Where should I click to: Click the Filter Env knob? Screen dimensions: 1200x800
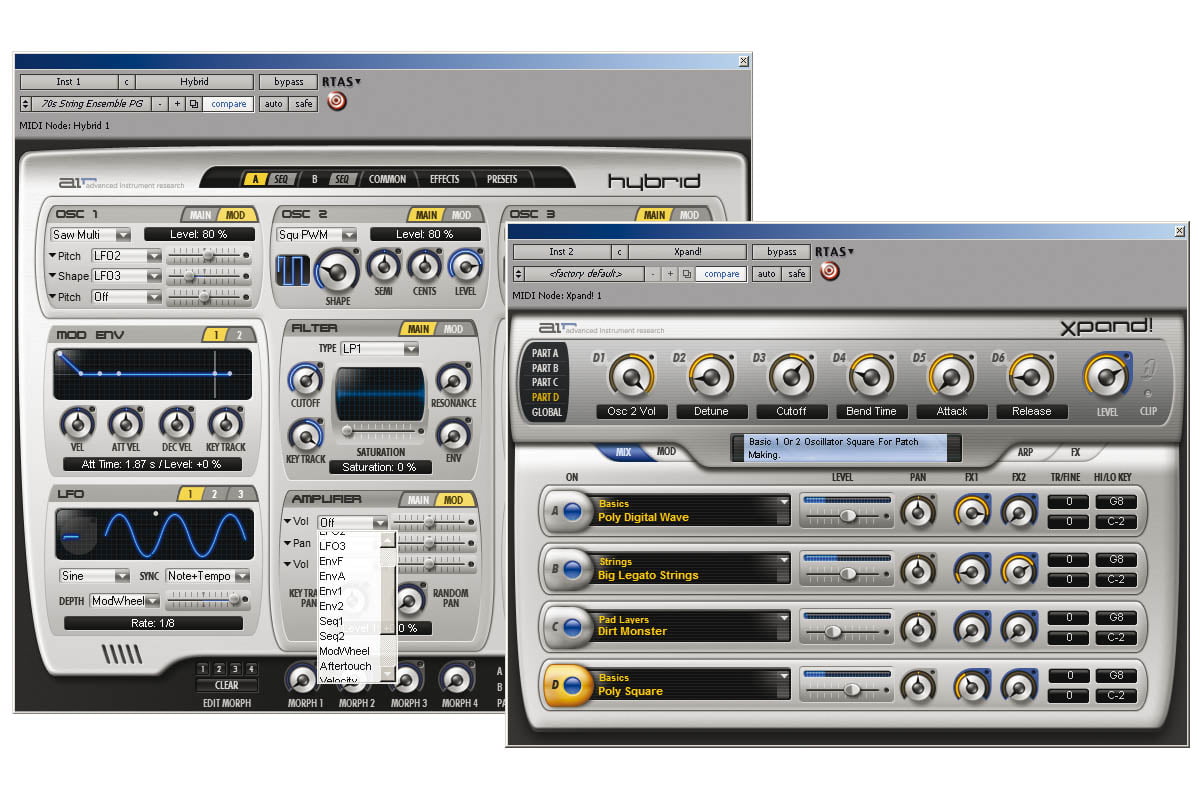(x=453, y=436)
